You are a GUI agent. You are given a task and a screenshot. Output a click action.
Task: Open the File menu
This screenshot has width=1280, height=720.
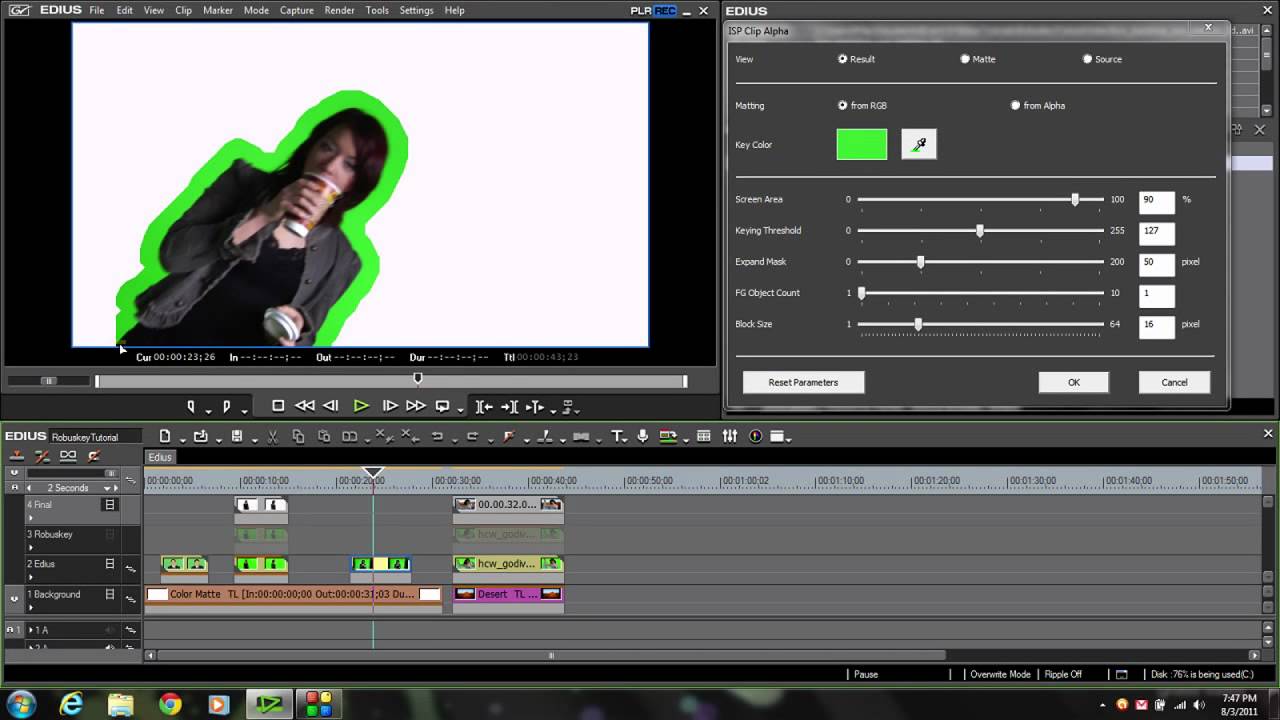click(x=96, y=10)
